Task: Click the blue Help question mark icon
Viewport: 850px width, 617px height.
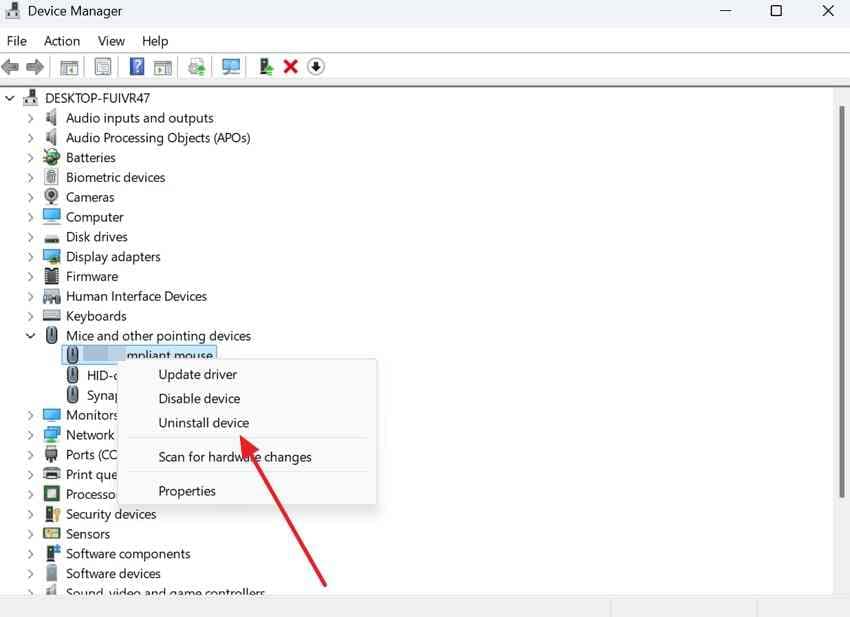Action: [x=137, y=67]
